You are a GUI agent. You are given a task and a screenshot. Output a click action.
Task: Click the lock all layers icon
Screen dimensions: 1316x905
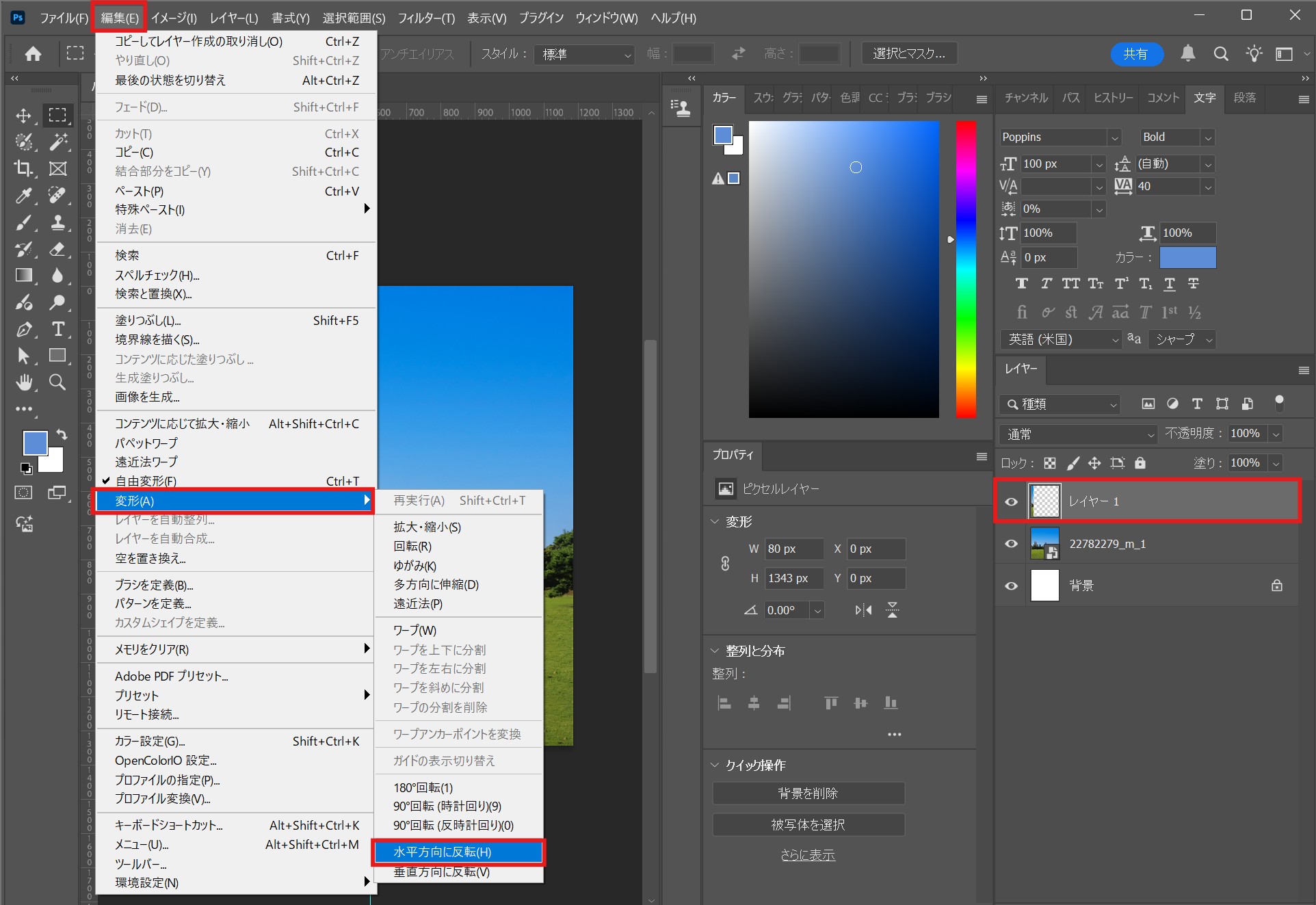tap(1140, 463)
